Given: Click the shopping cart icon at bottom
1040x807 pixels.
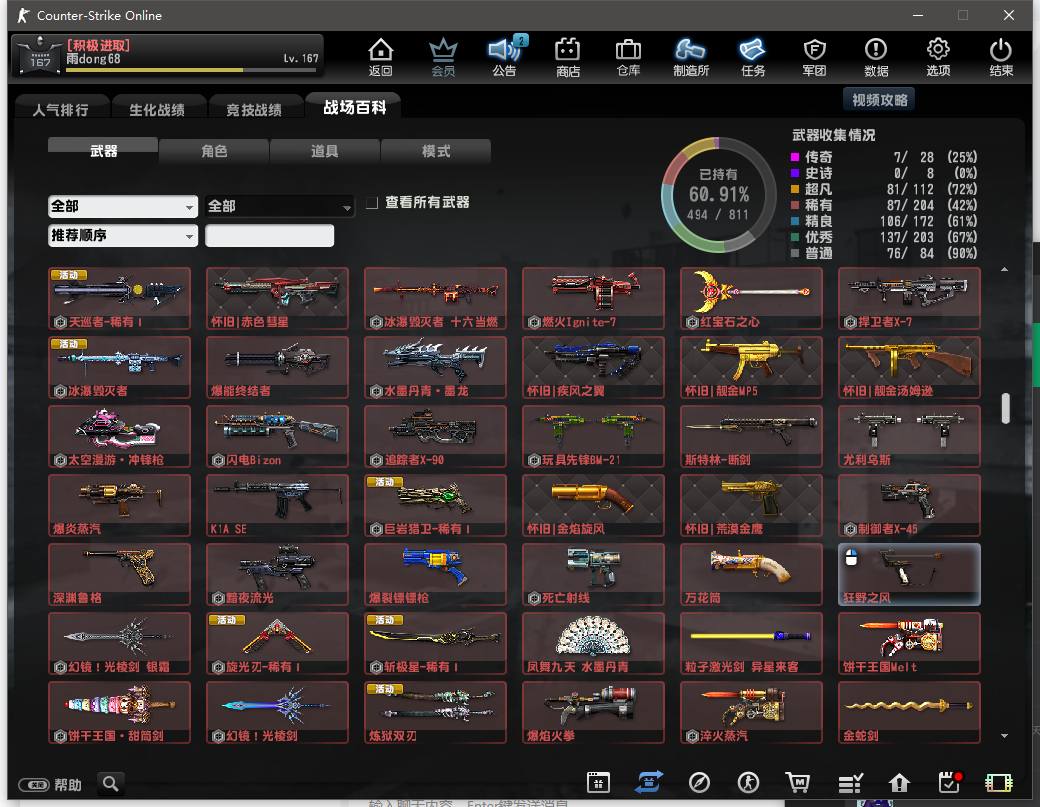Looking at the screenshot, I should 798,783.
